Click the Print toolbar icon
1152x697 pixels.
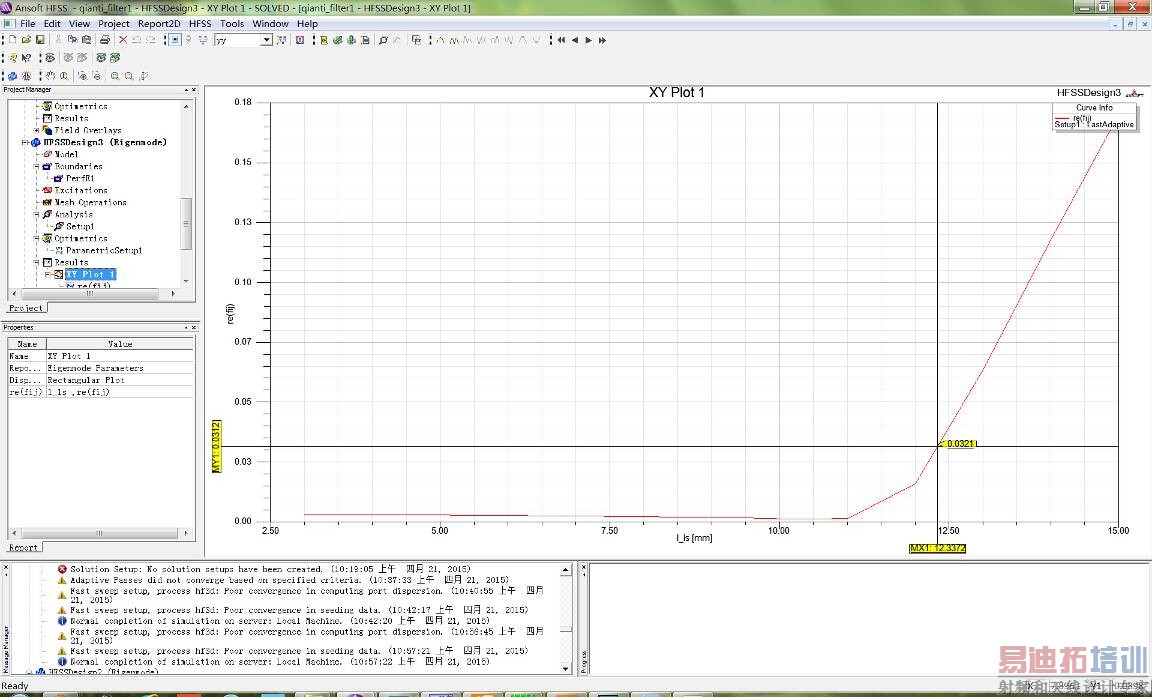pyautogui.click(x=104, y=40)
